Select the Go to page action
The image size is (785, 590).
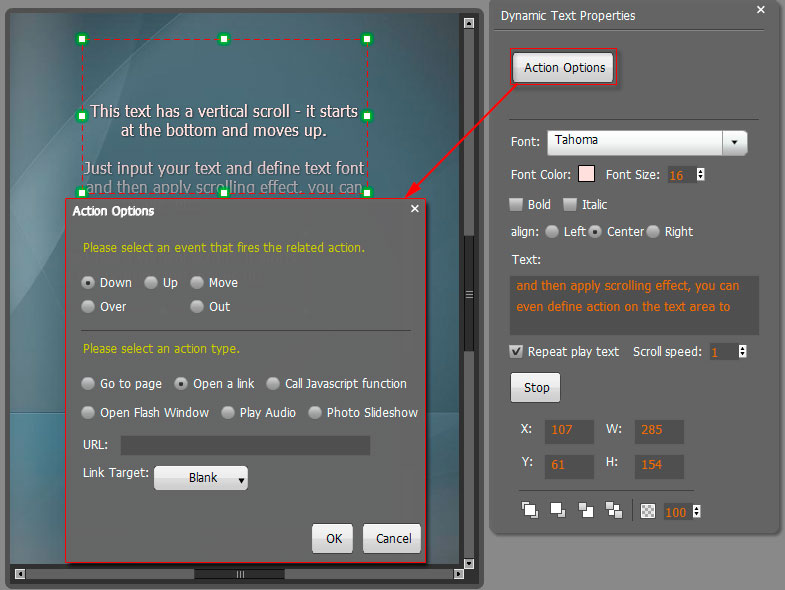[88, 383]
